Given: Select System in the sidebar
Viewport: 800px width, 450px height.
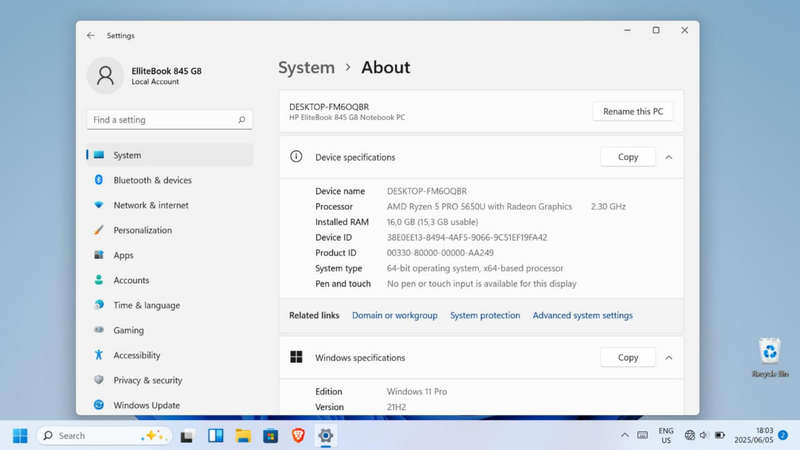Looking at the screenshot, I should coord(169,155).
